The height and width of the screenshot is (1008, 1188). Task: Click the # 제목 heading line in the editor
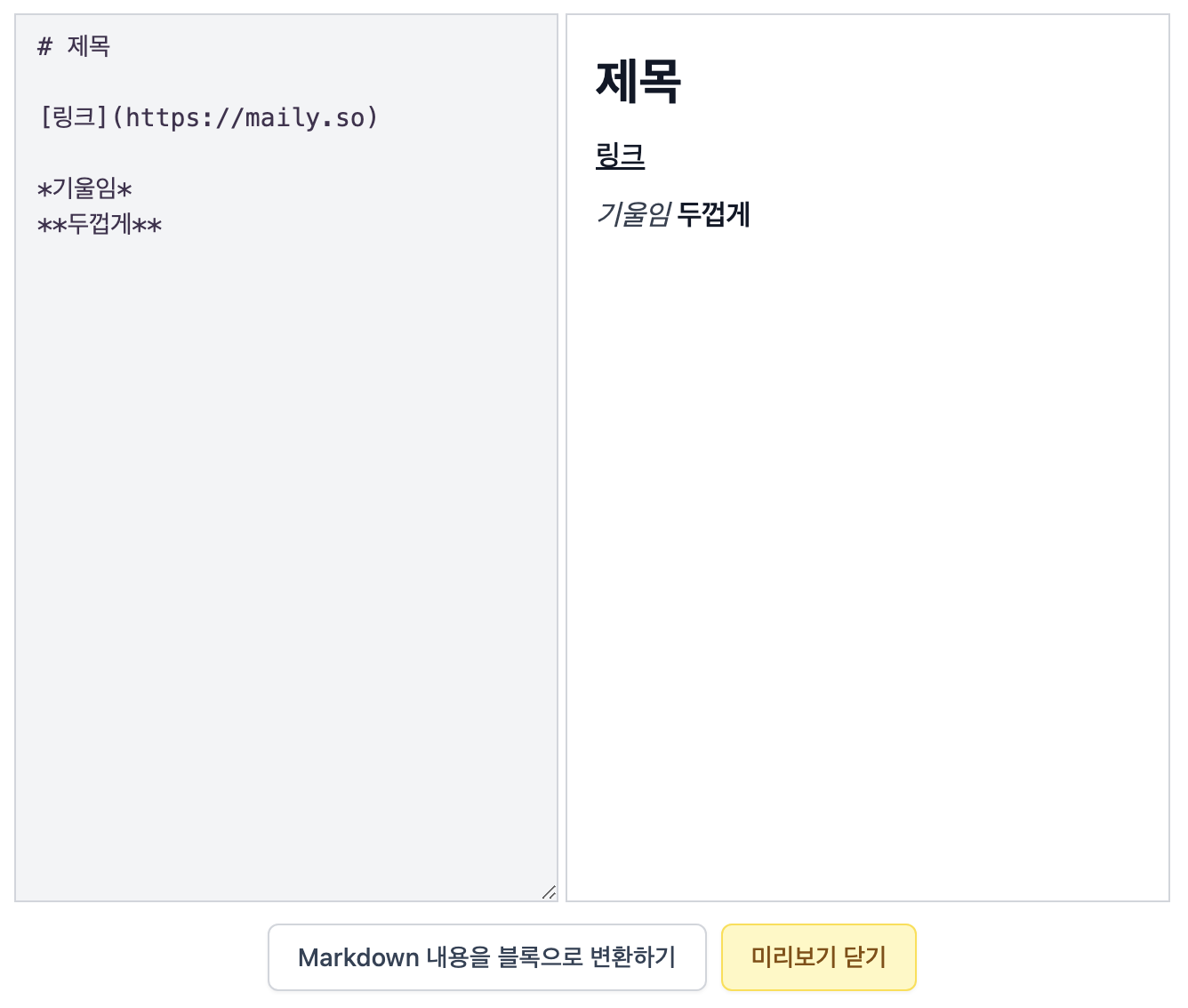pos(75,45)
